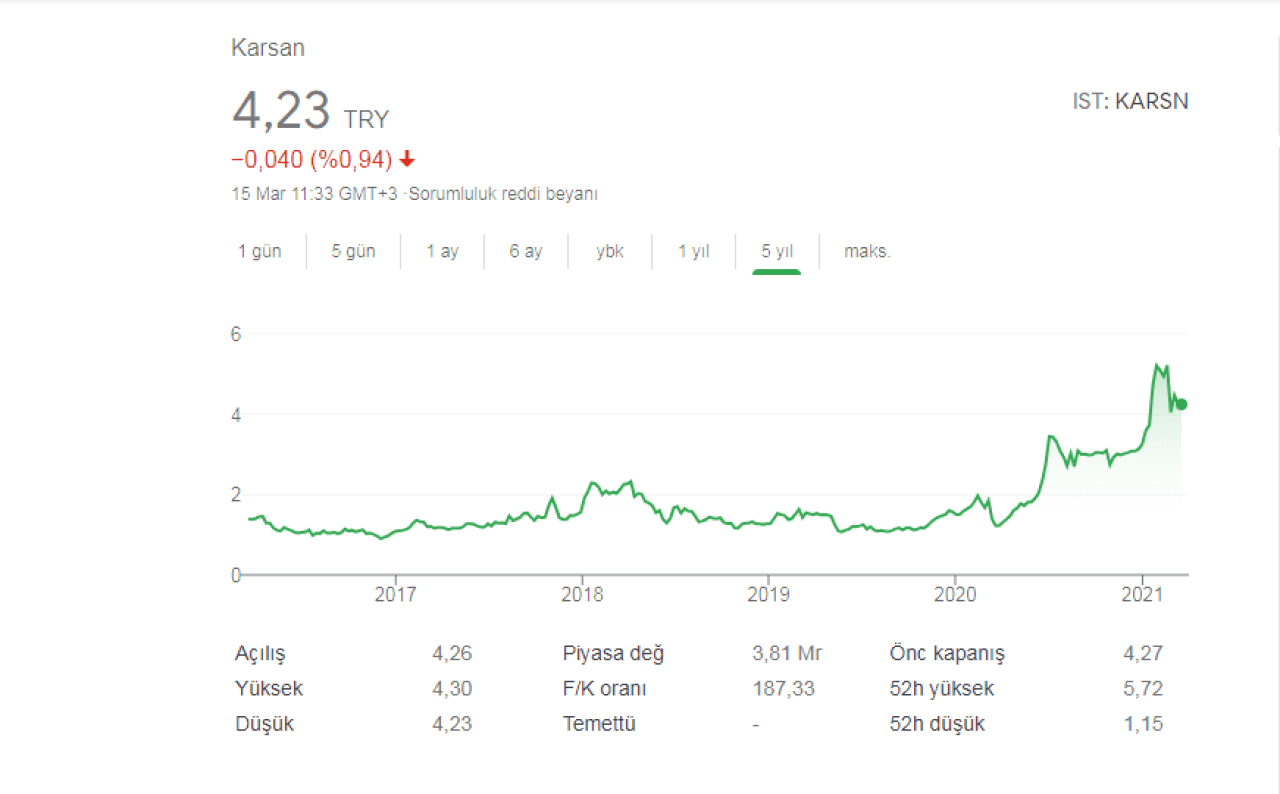The width and height of the screenshot is (1280, 794).
Task: Click the Temettü label
Action: tap(599, 724)
